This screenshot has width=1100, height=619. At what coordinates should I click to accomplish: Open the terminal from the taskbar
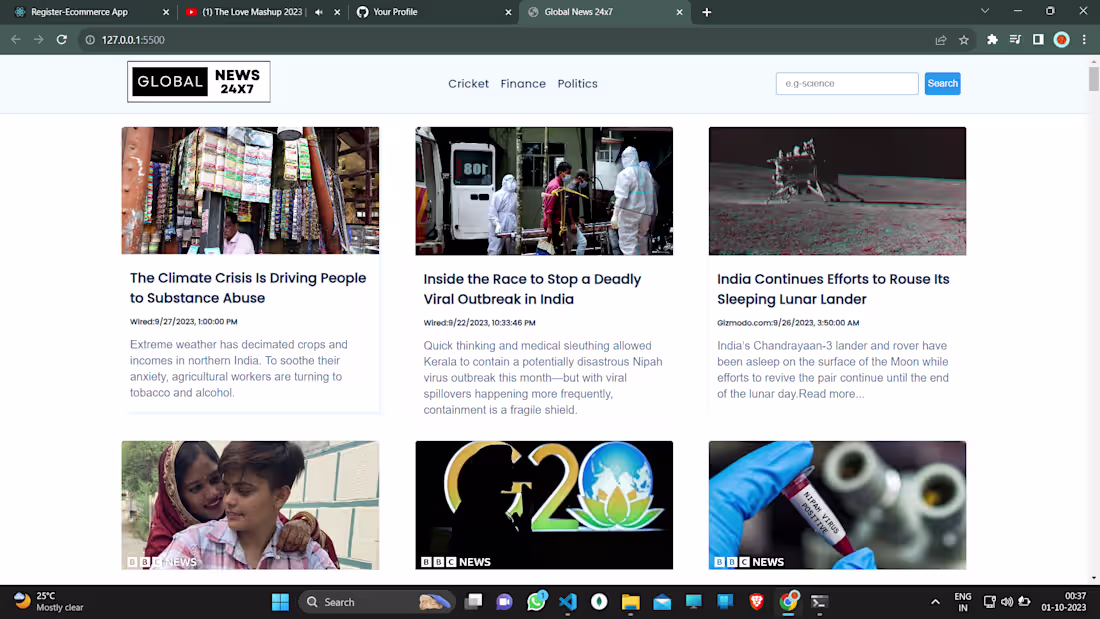coord(819,601)
